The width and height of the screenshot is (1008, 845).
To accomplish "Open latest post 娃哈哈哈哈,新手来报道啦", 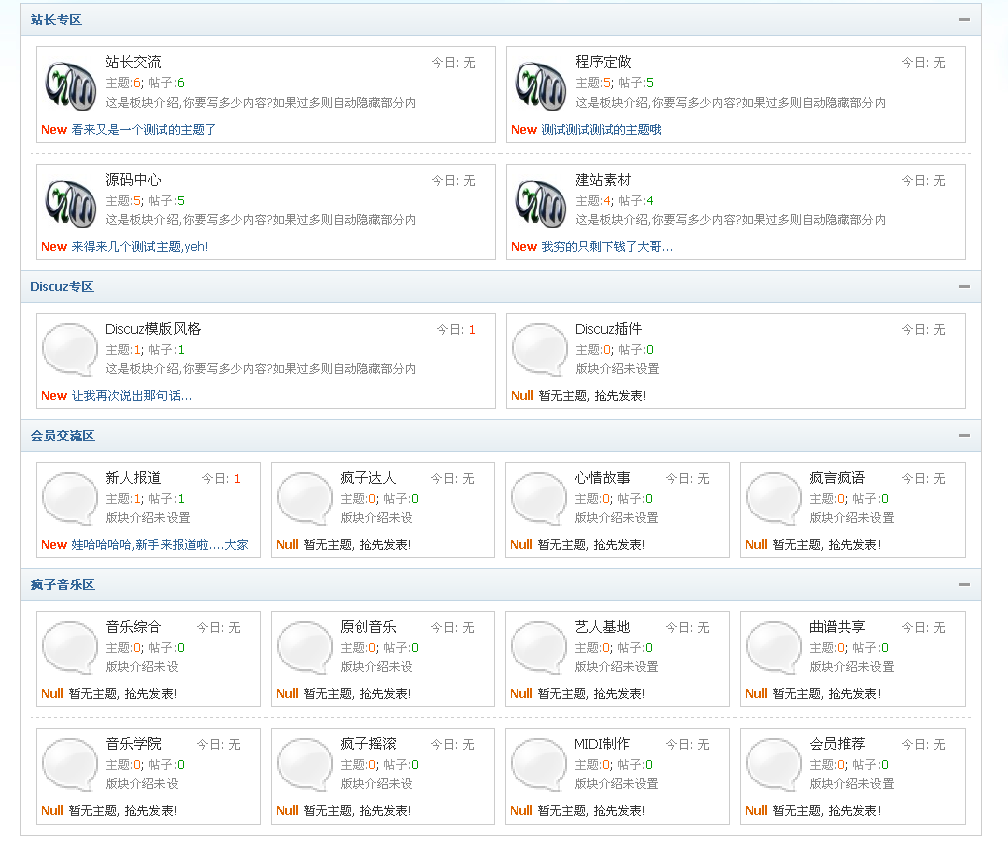I will tap(159, 545).
